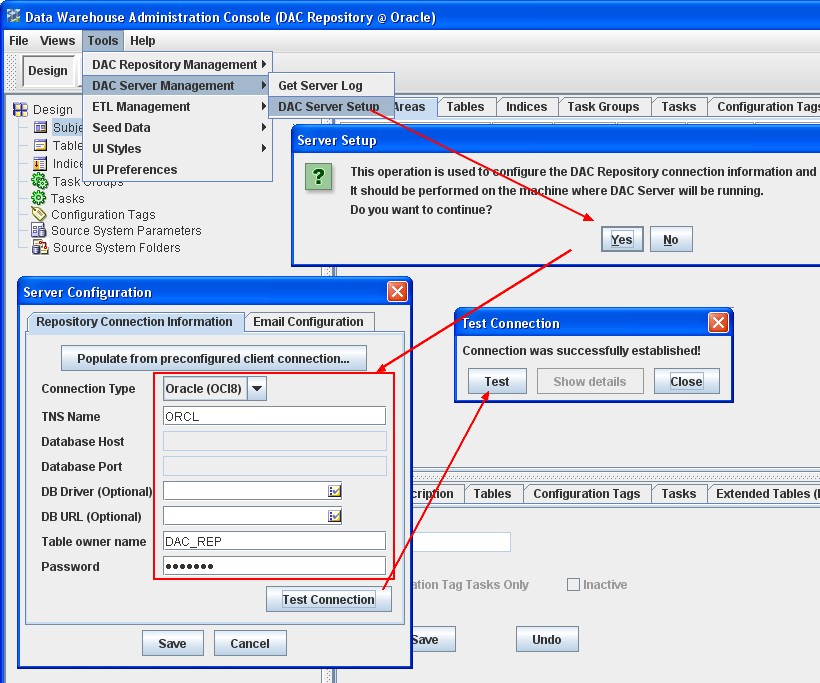Viewport: 820px width, 683px height.
Task: Click the Subject Areas tree icon
Action: click(x=40, y=127)
